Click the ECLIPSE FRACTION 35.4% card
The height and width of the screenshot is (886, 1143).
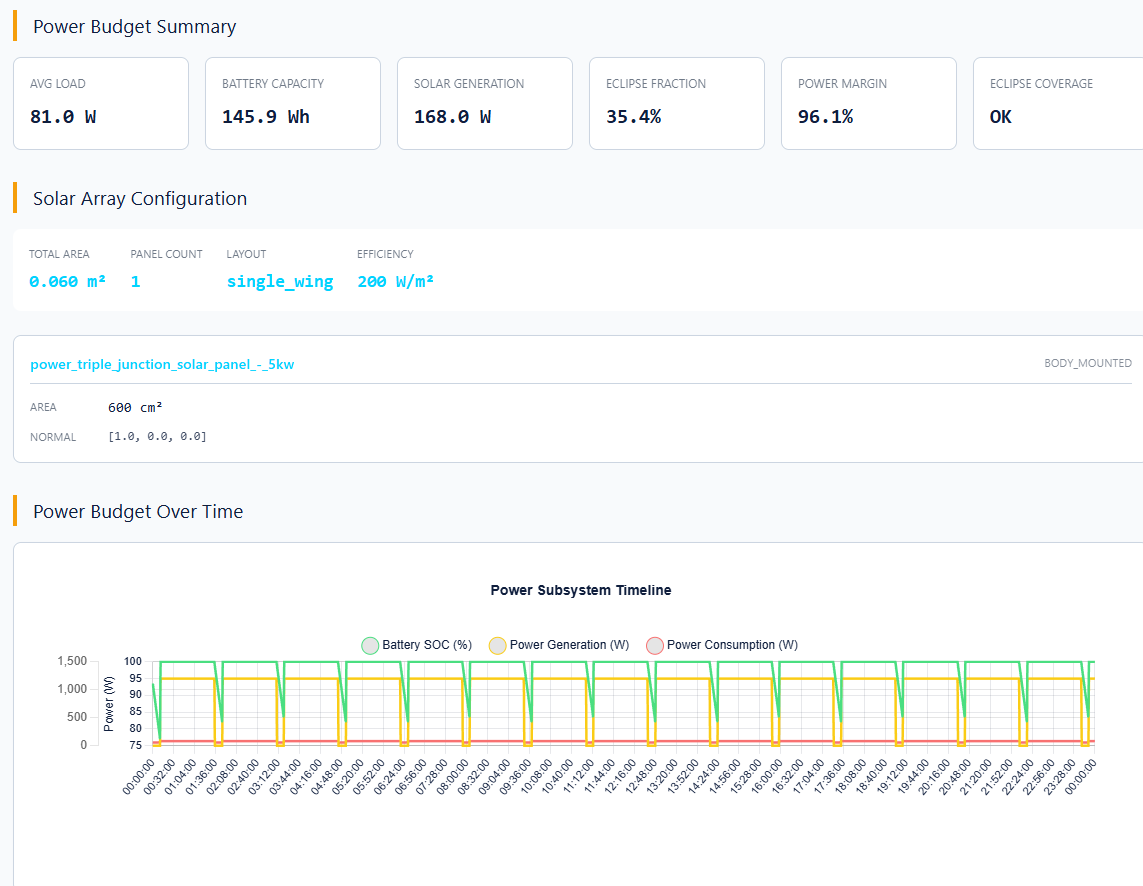pyautogui.click(x=676, y=103)
